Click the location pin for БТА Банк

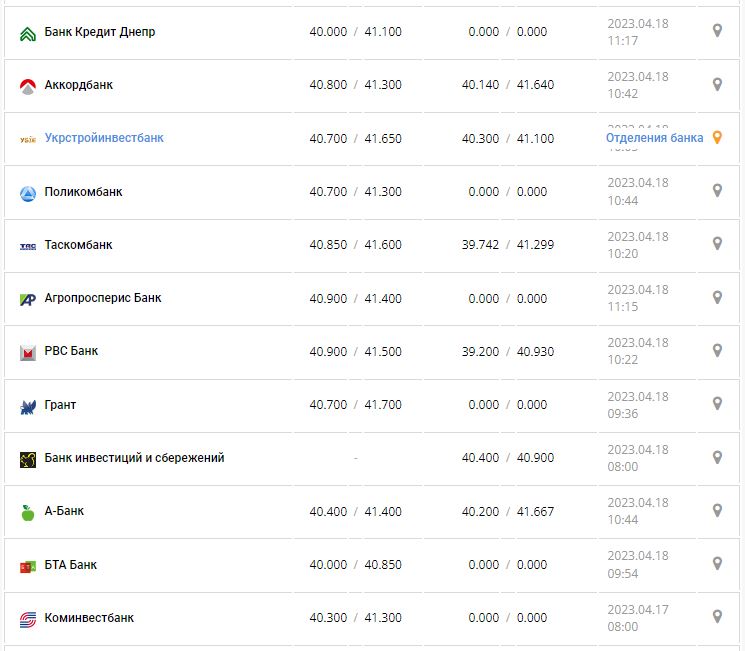716,563
